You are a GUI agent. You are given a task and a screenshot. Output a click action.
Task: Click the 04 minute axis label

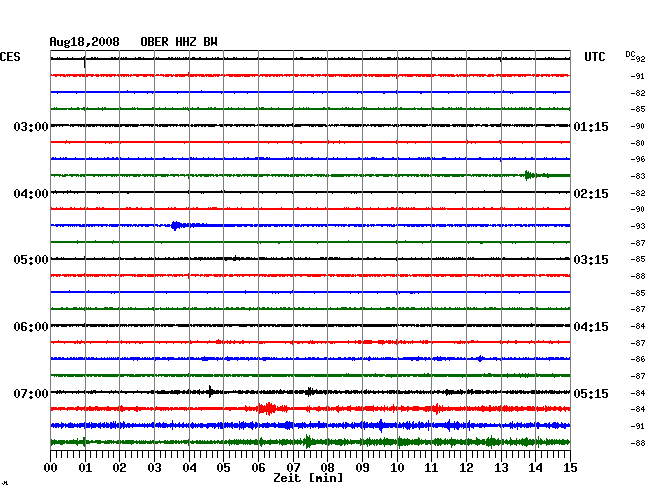(x=189, y=468)
